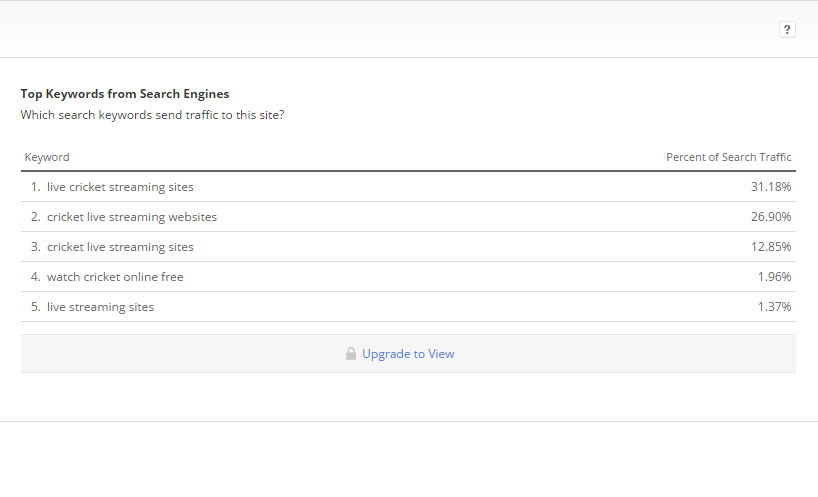Select keyword text "live cricket streaming sites"

pos(120,187)
